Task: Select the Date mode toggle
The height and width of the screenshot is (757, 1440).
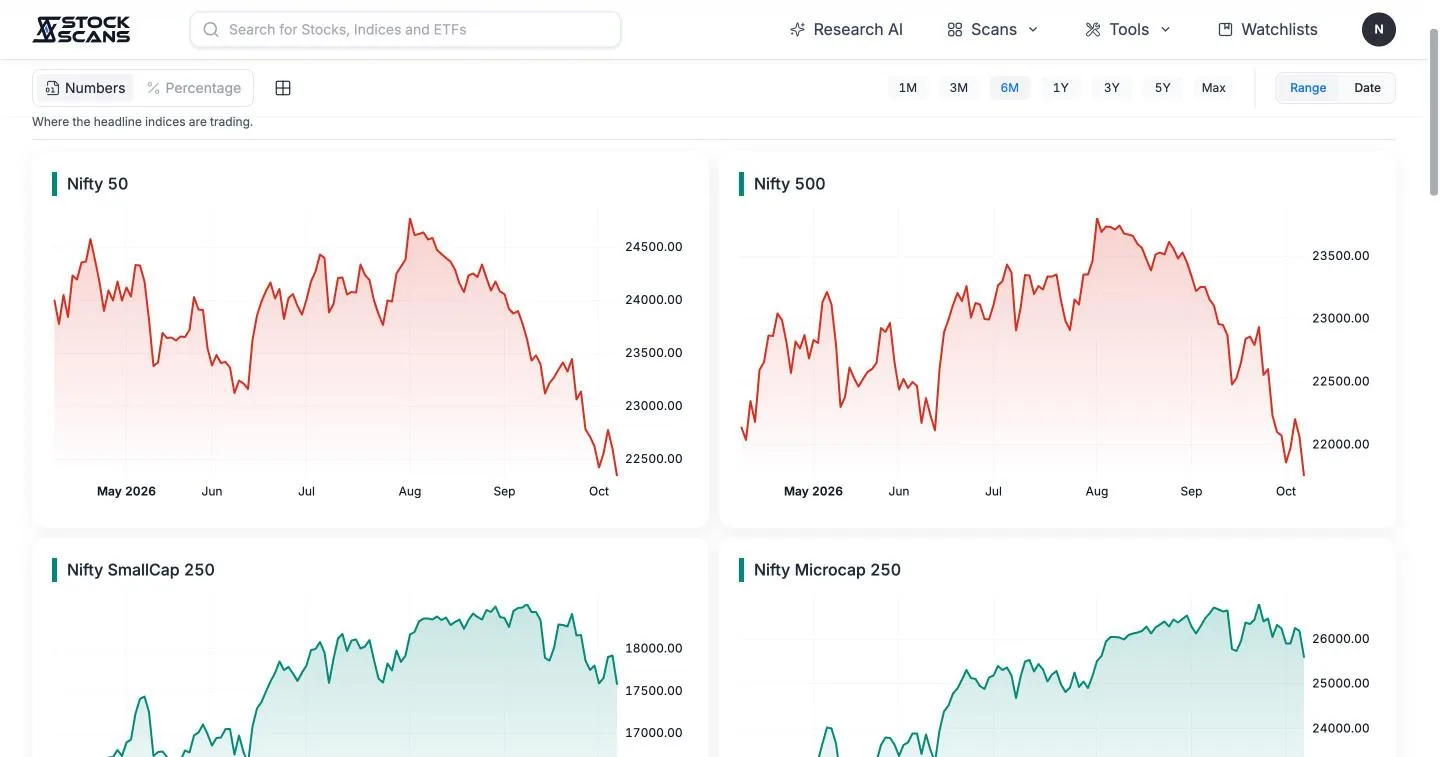Action: (1367, 88)
